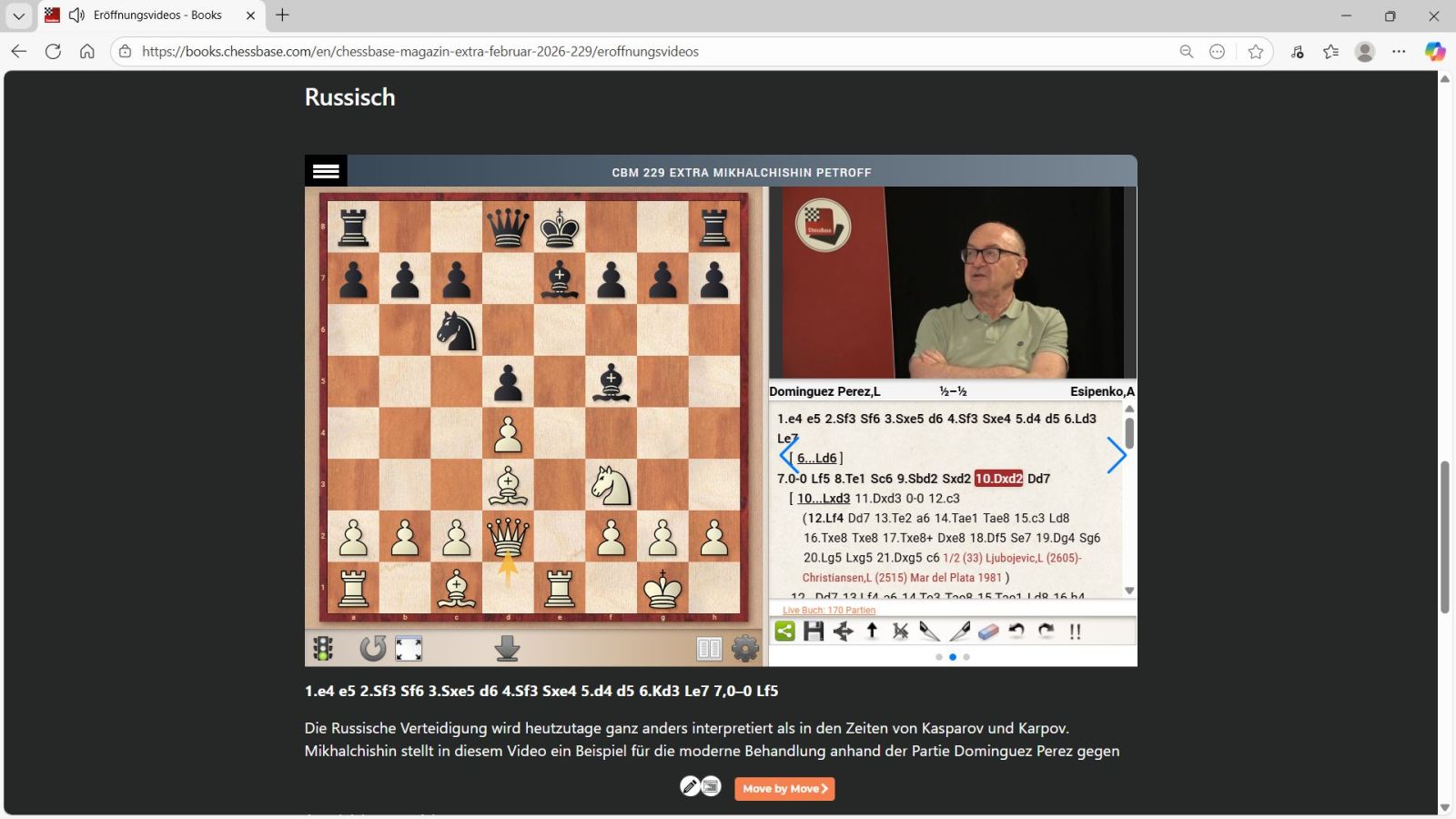1456x819 pixels.
Task: Open the hamburger menu above the chessboard
Action: (326, 171)
